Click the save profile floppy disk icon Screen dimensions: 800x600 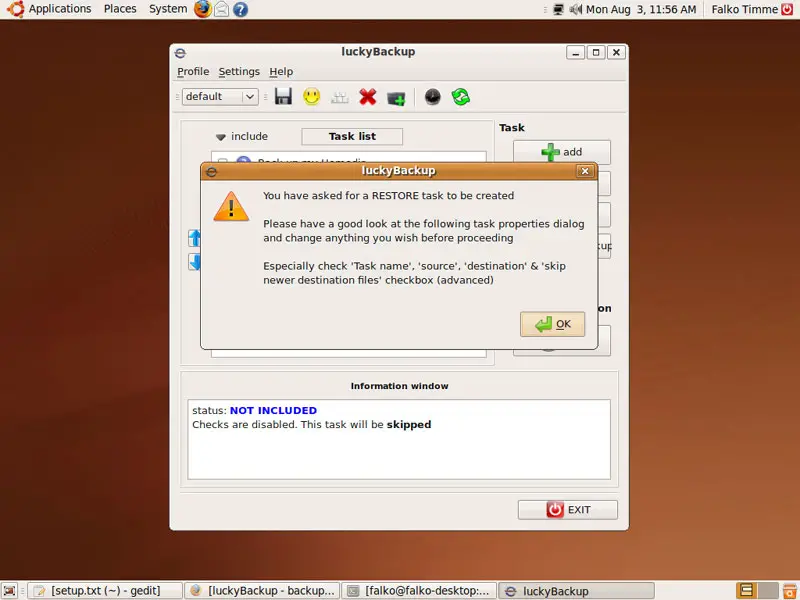click(x=283, y=96)
